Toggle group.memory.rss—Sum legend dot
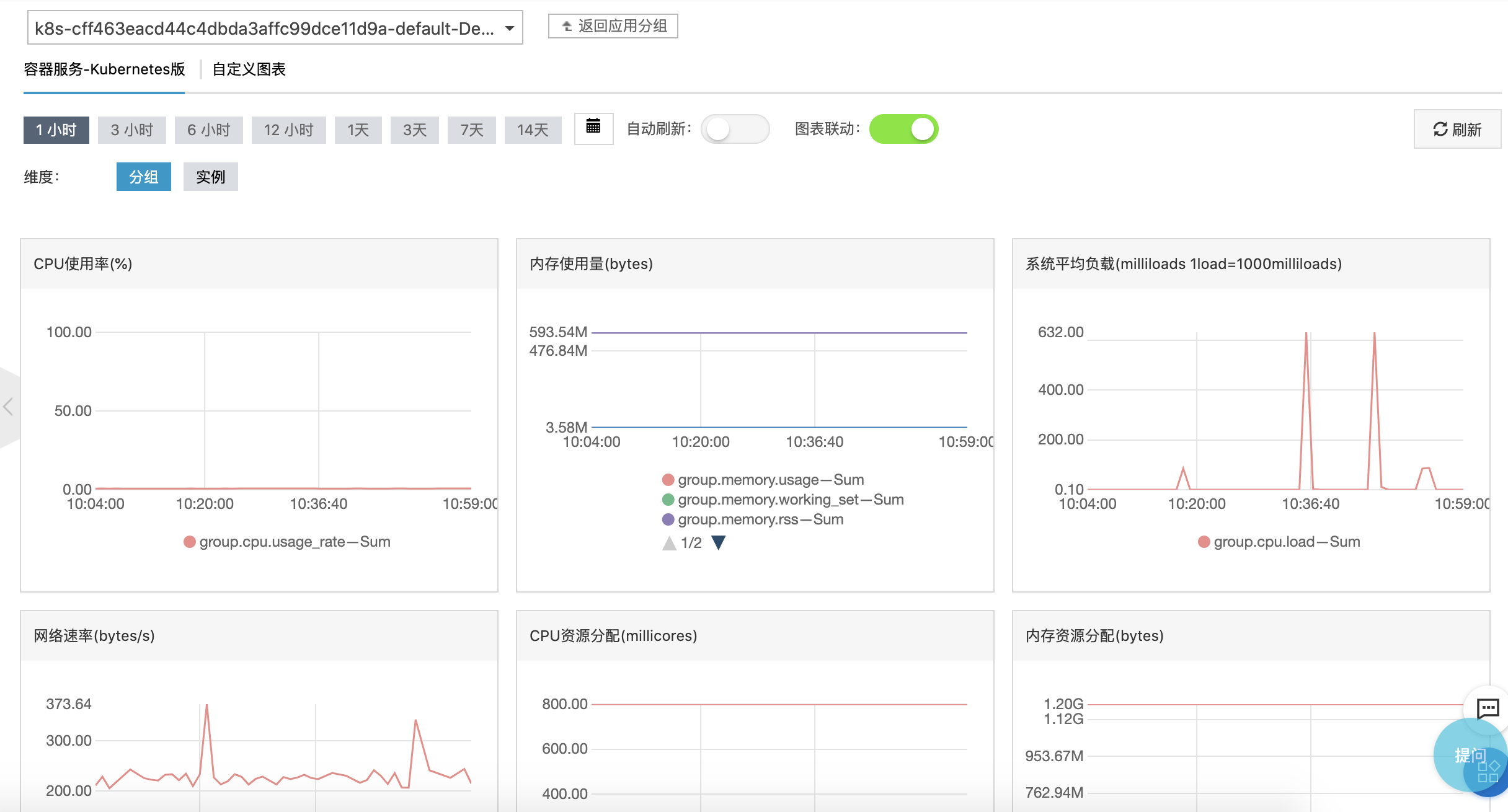The image size is (1508, 812). (668, 519)
